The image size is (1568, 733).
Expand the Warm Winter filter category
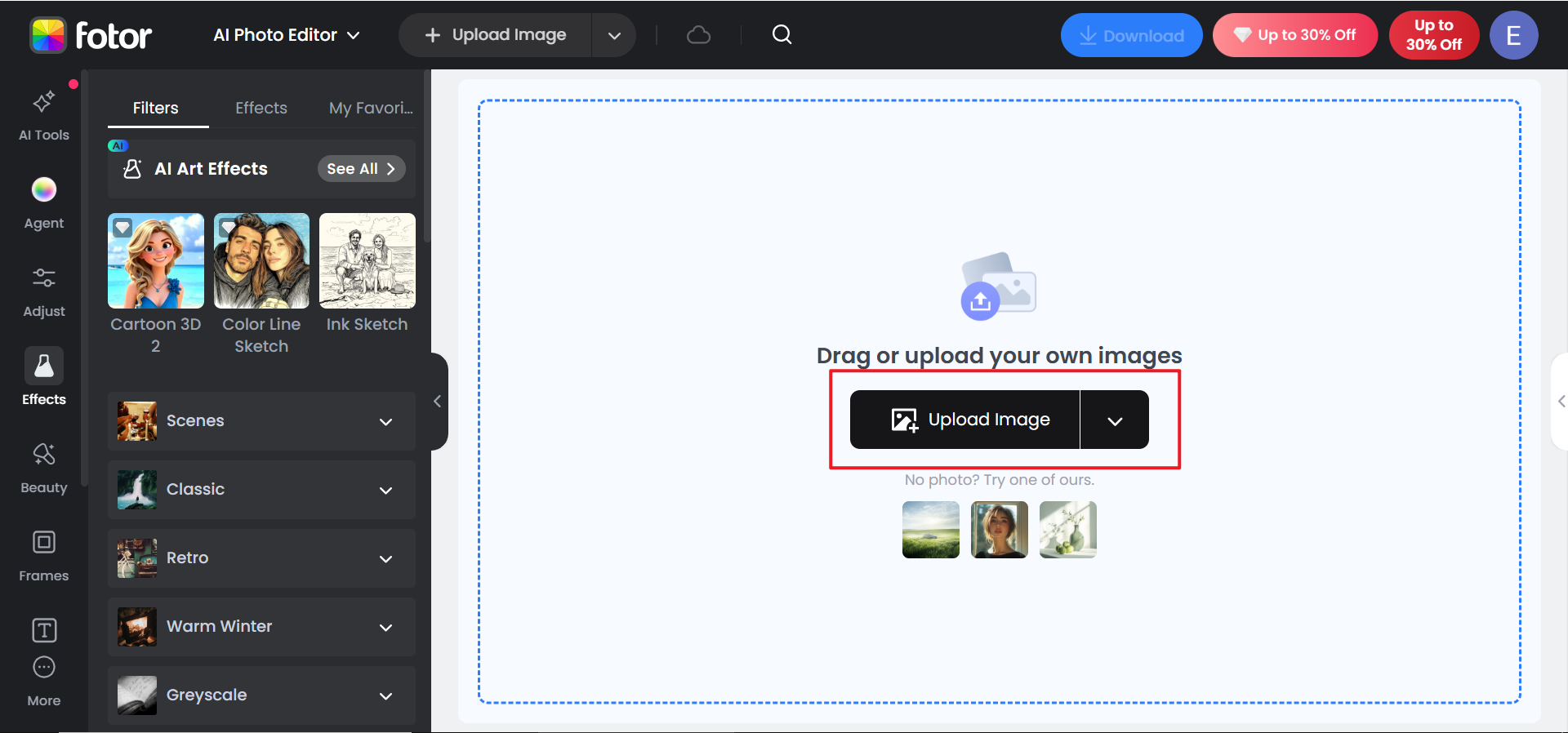(x=261, y=627)
